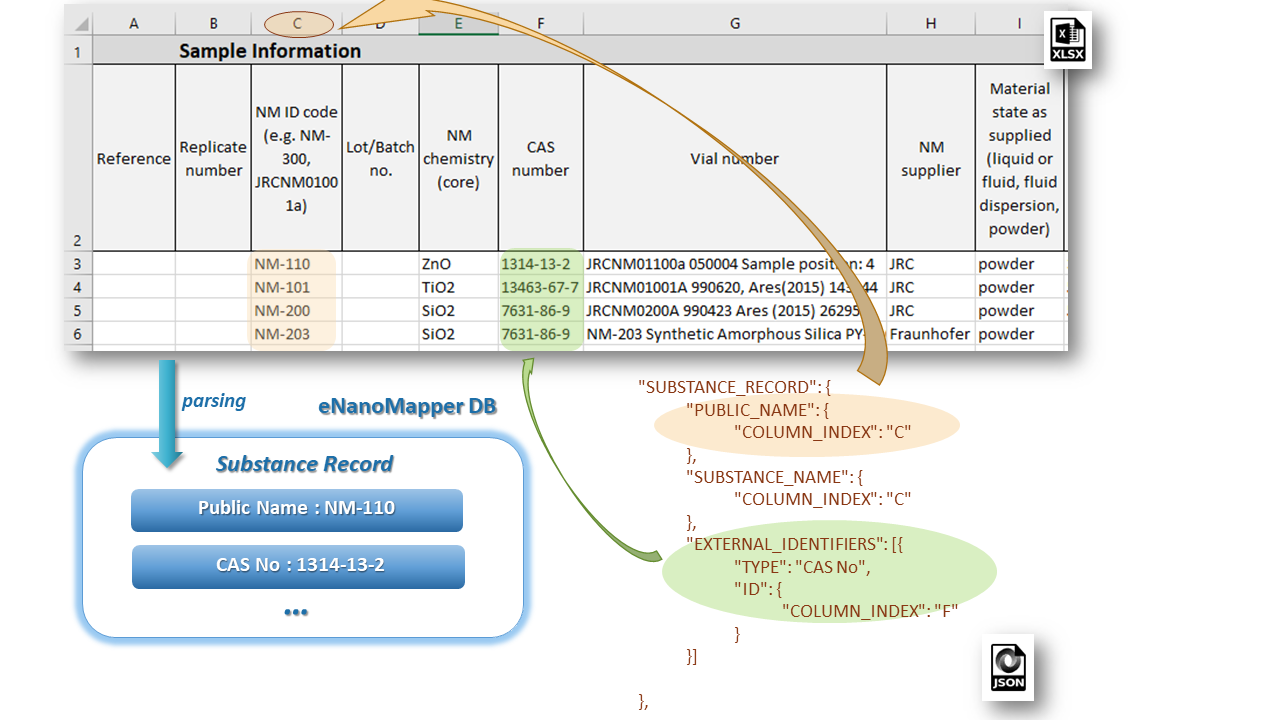Viewport: 1280px width, 720px height.
Task: Click the NM ID code header cell
Action: (x=297, y=158)
